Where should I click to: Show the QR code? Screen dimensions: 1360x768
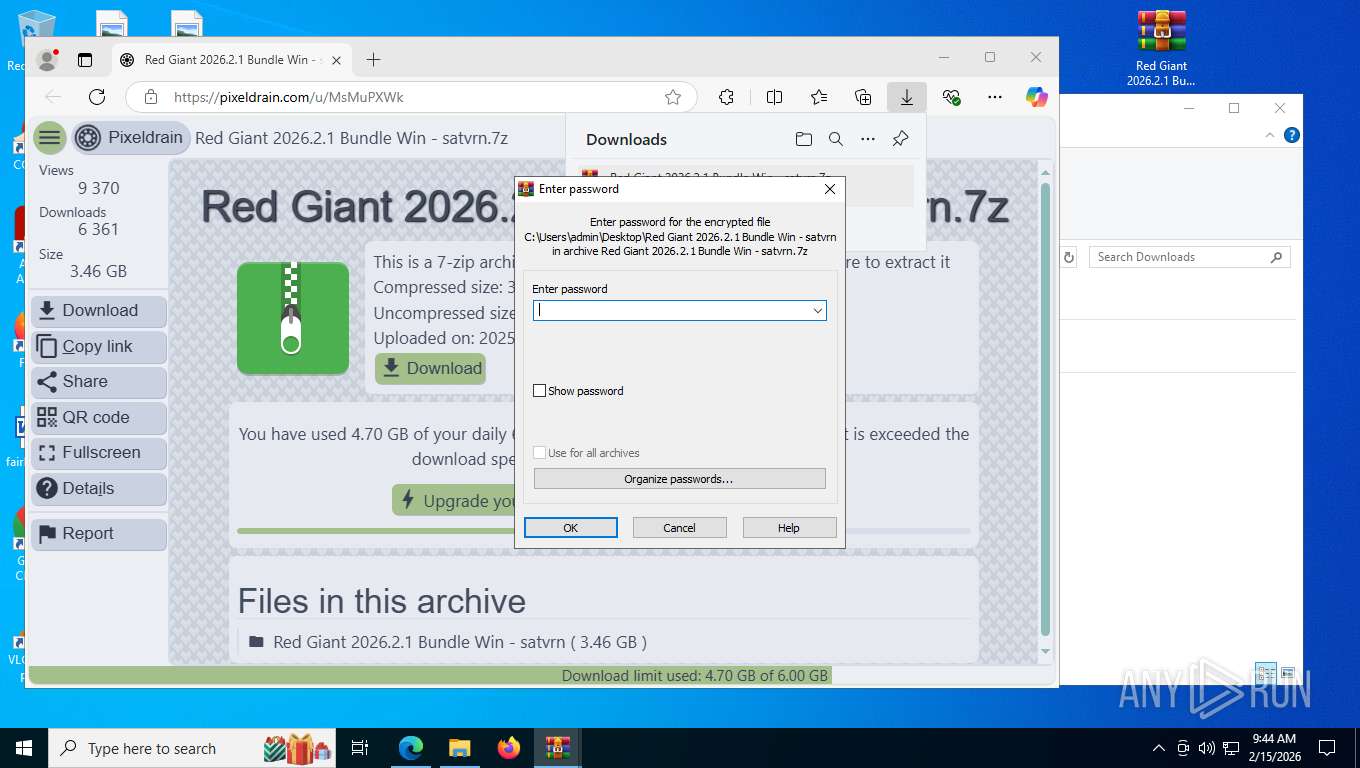(99, 417)
